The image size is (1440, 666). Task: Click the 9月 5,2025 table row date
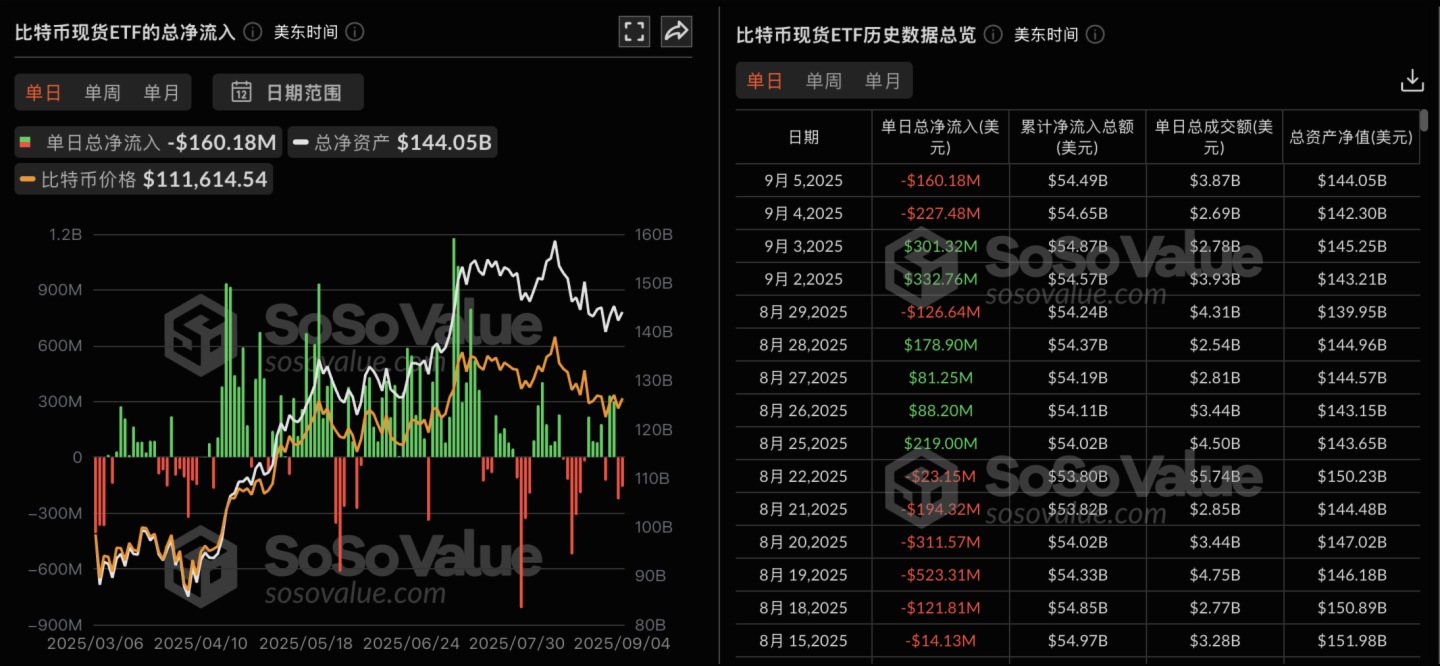(x=803, y=181)
